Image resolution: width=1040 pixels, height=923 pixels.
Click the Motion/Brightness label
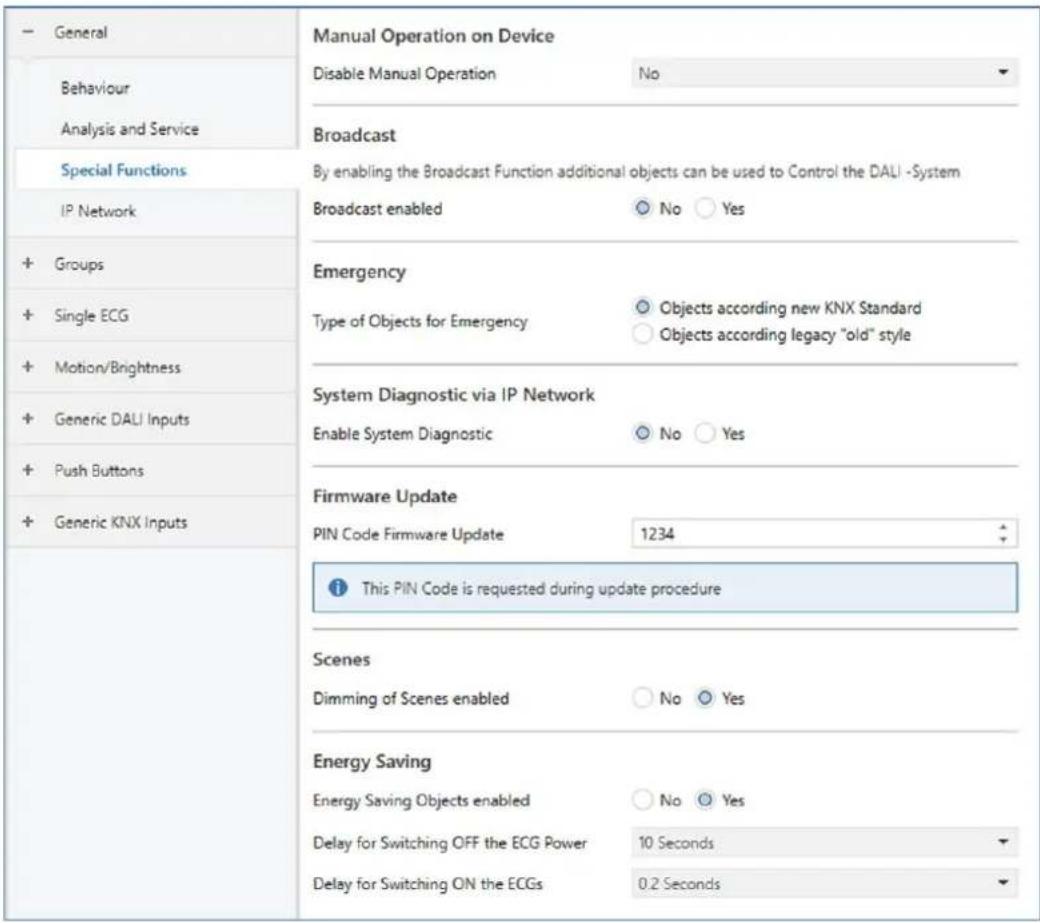tap(117, 367)
